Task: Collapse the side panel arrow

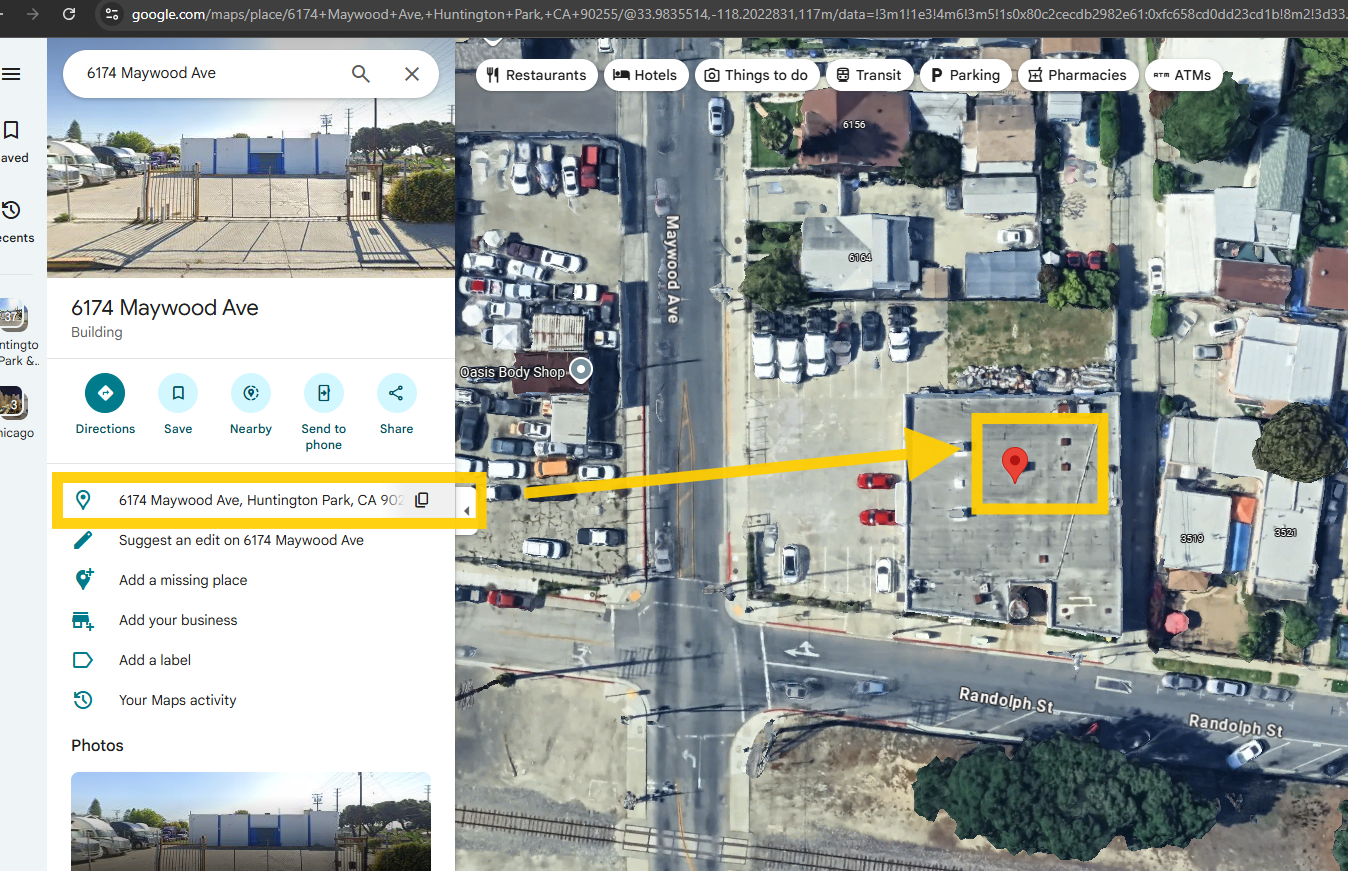Action: (466, 511)
